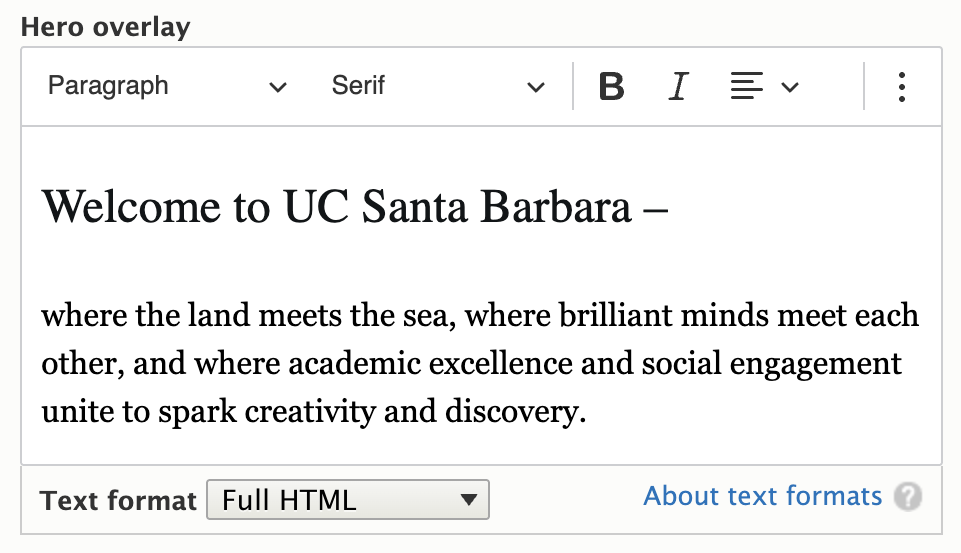Click the line 'unite to spark creativity and discovery.'

click(x=314, y=411)
